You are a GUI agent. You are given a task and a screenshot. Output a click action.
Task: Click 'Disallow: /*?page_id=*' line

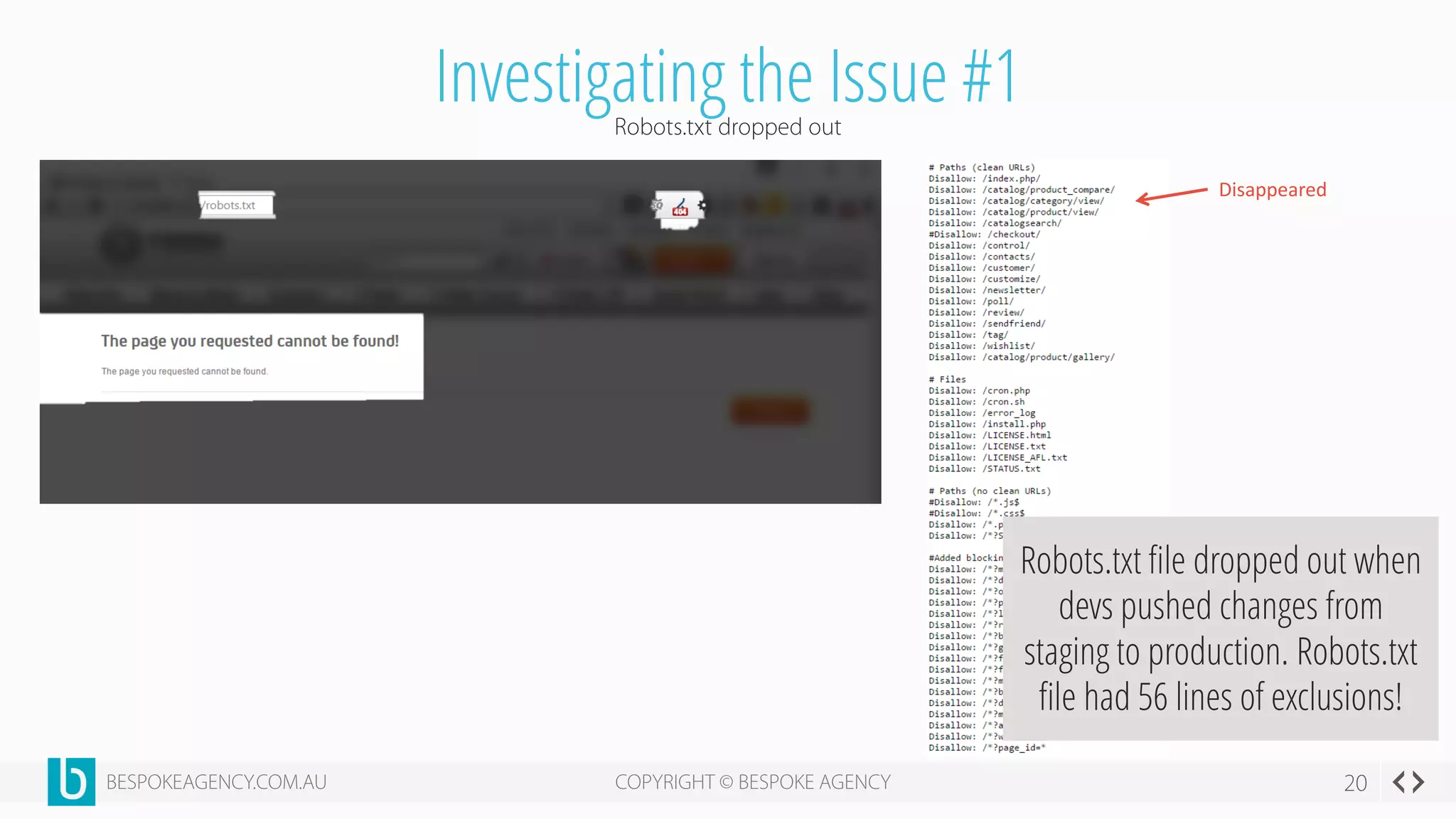coord(987,748)
